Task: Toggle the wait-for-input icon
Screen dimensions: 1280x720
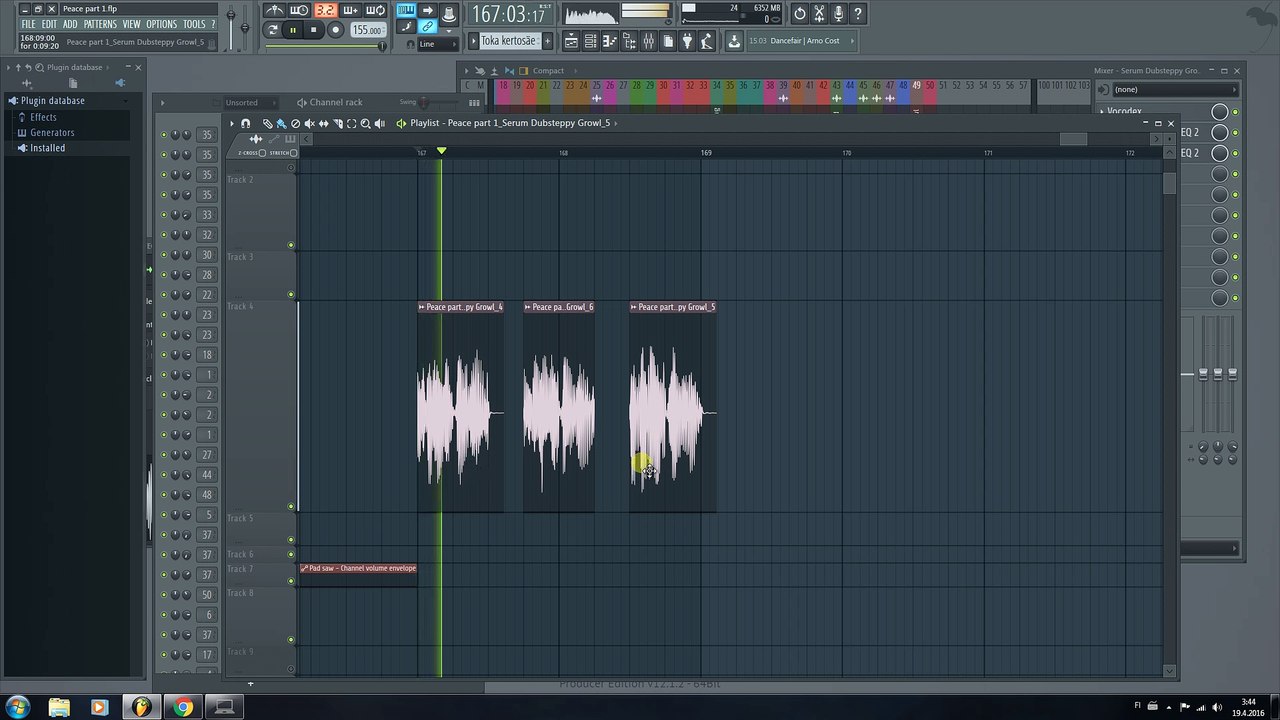Action: pyautogui.click(x=299, y=10)
